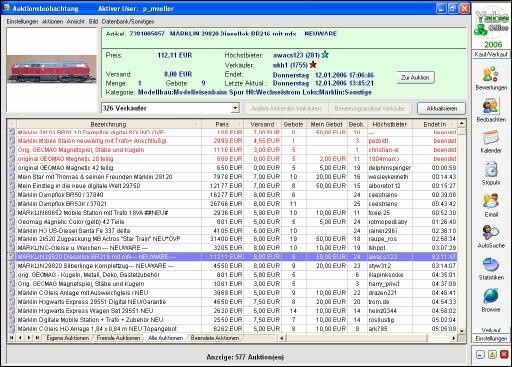Viewport: 512px width, 367px height.
Task: Click the minimize-style icon in sidebar bottom
Action: tap(480, 354)
